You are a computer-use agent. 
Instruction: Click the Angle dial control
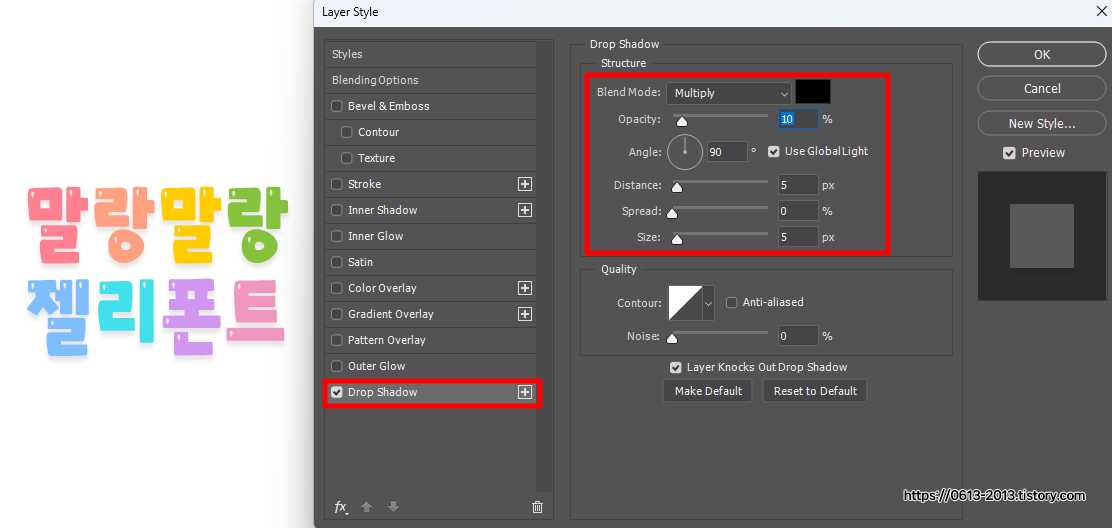click(x=685, y=152)
